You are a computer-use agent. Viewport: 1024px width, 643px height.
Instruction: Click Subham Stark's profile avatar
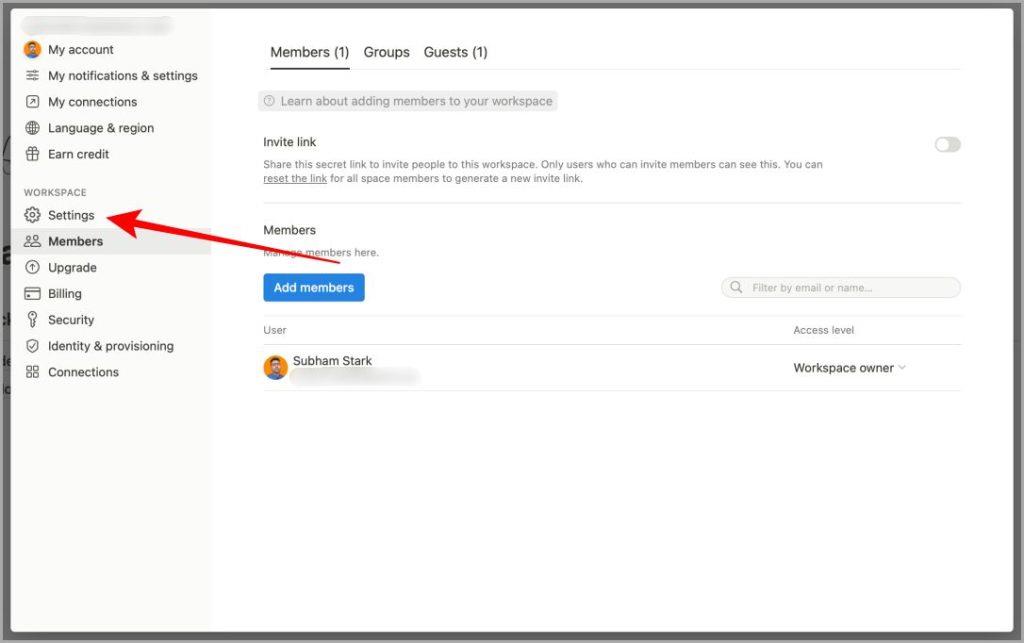point(276,368)
